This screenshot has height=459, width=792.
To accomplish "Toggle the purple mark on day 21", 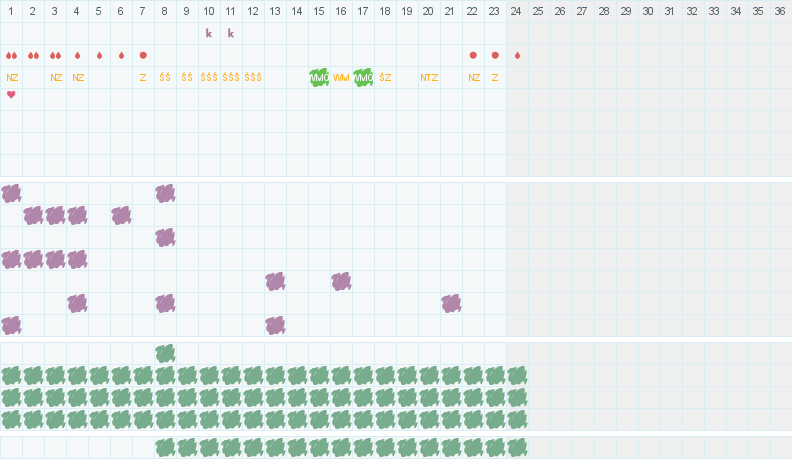I will click(451, 303).
